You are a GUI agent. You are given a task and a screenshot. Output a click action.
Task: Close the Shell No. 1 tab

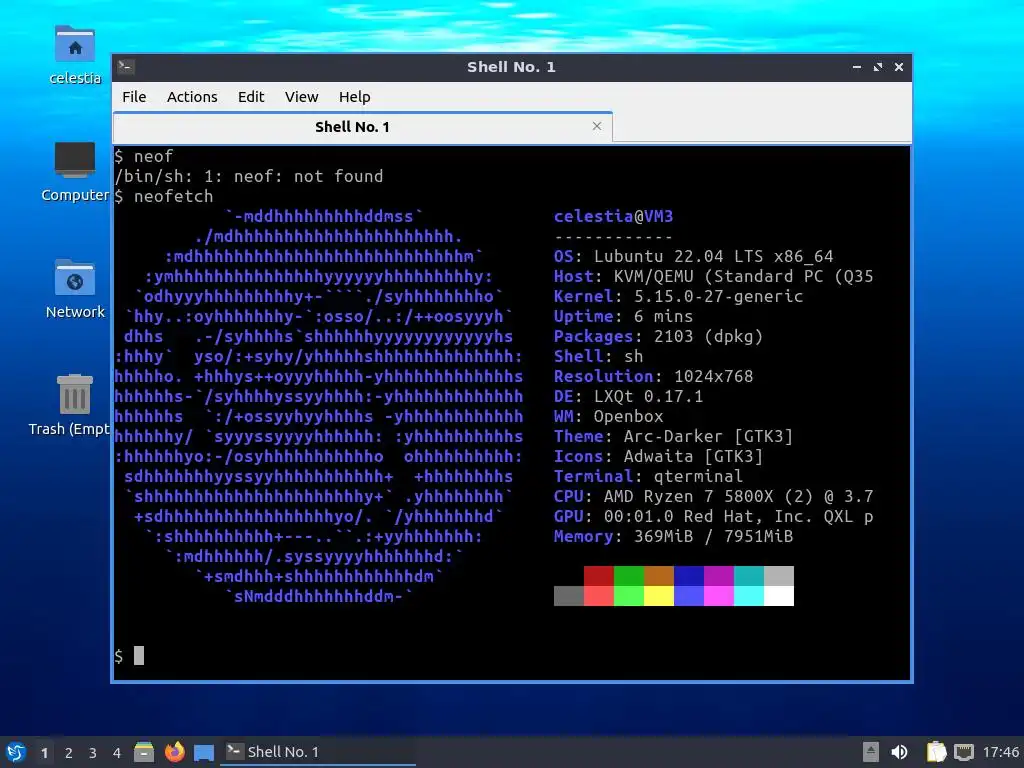(x=597, y=126)
